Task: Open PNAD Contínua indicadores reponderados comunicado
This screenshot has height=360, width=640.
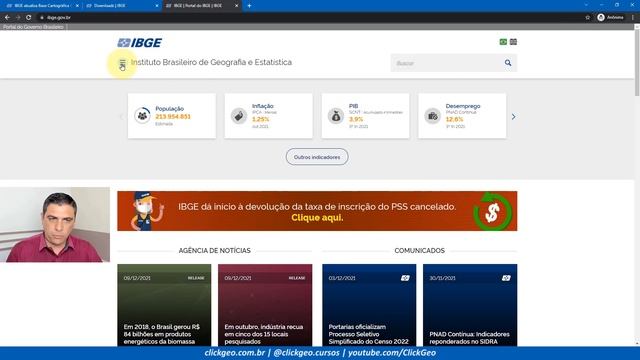Action: pyautogui.click(x=470, y=305)
